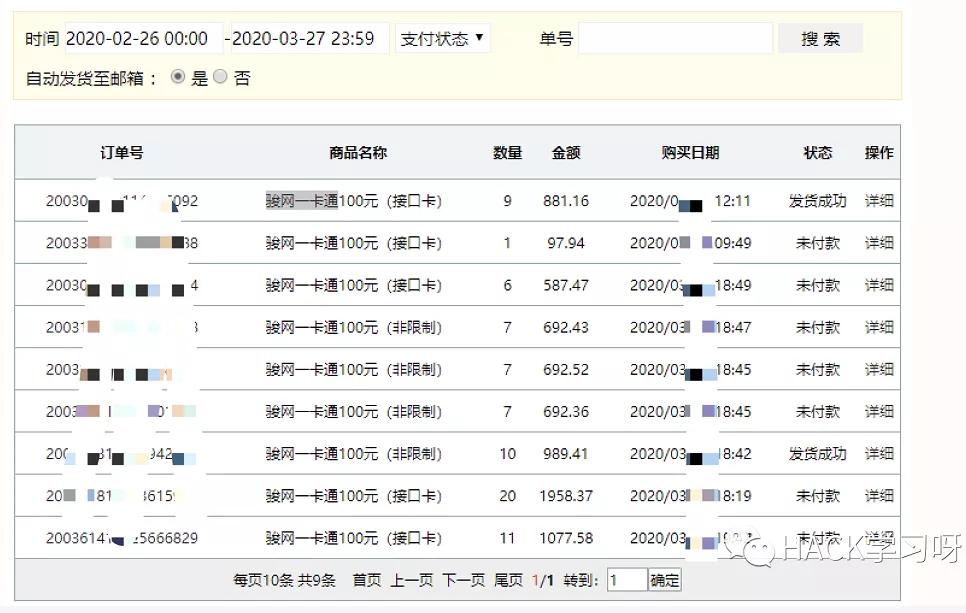Select the 否 option for 自动发货至邮箱

tap(219, 76)
